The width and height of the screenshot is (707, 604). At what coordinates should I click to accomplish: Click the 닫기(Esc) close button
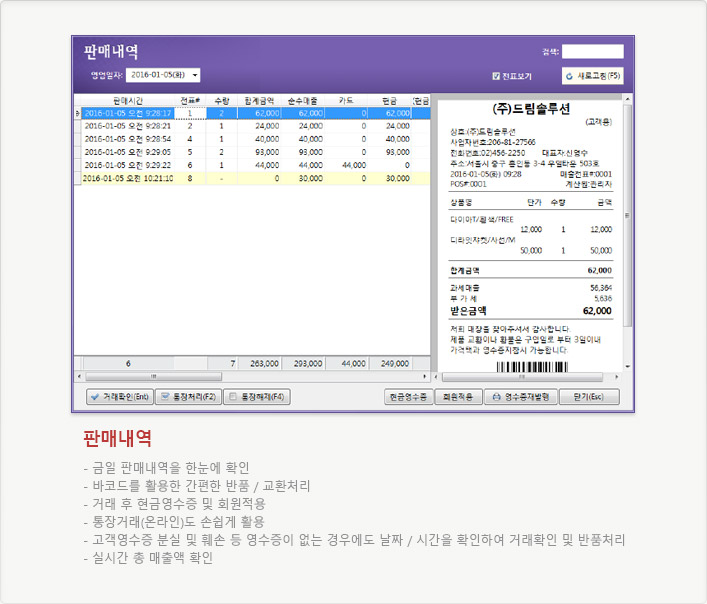(589, 397)
